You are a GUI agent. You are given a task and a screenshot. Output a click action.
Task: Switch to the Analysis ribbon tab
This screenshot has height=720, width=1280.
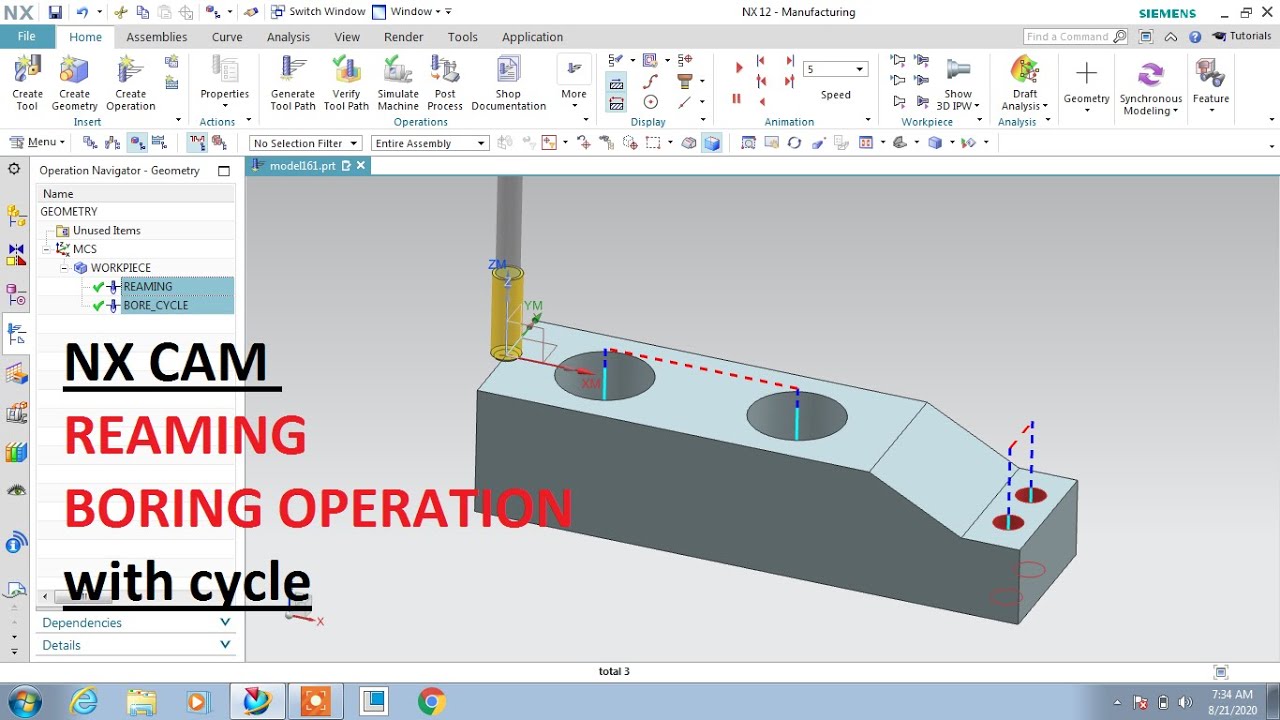coord(288,37)
